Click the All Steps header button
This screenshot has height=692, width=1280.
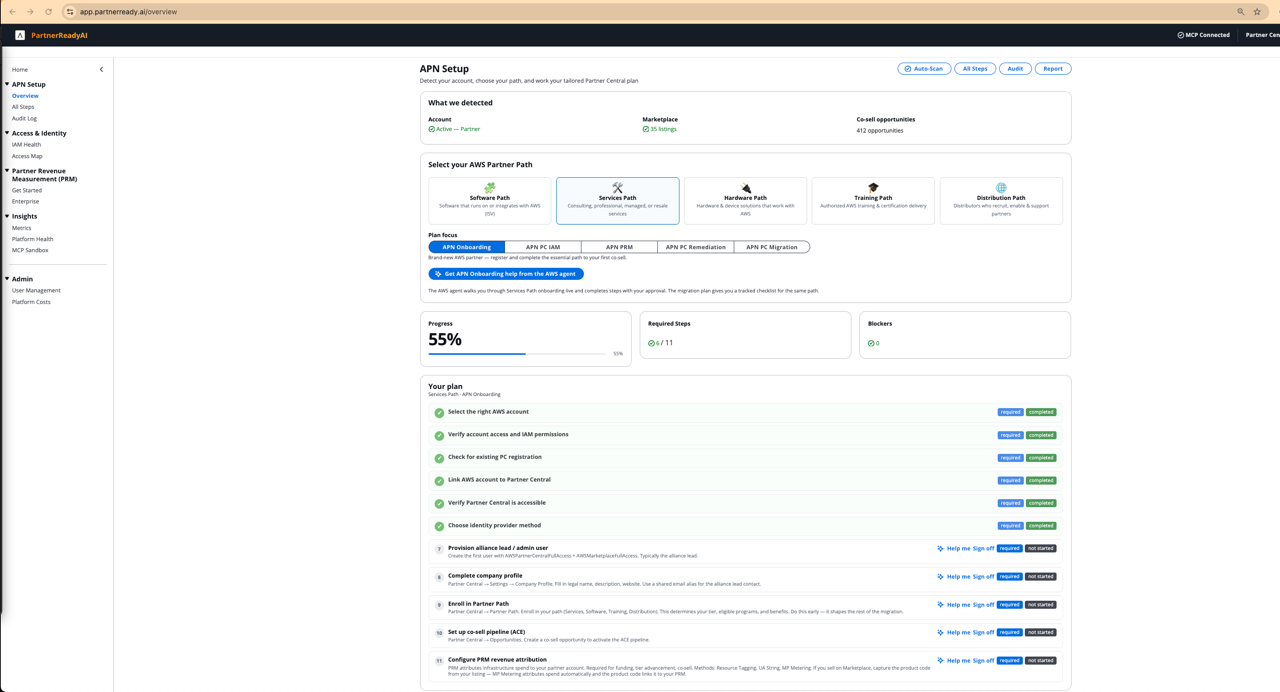(975, 69)
